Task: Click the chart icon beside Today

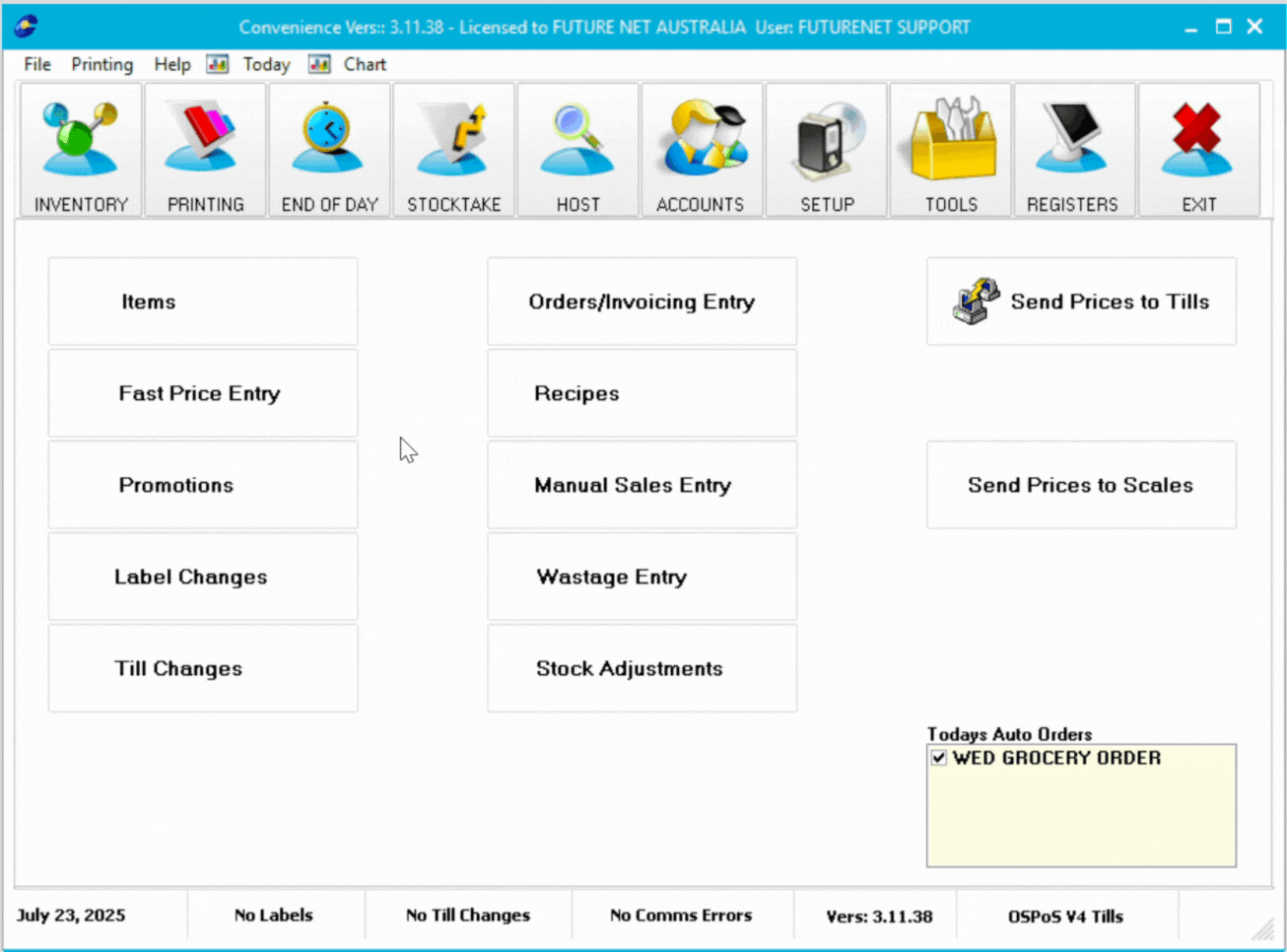Action: coord(218,64)
